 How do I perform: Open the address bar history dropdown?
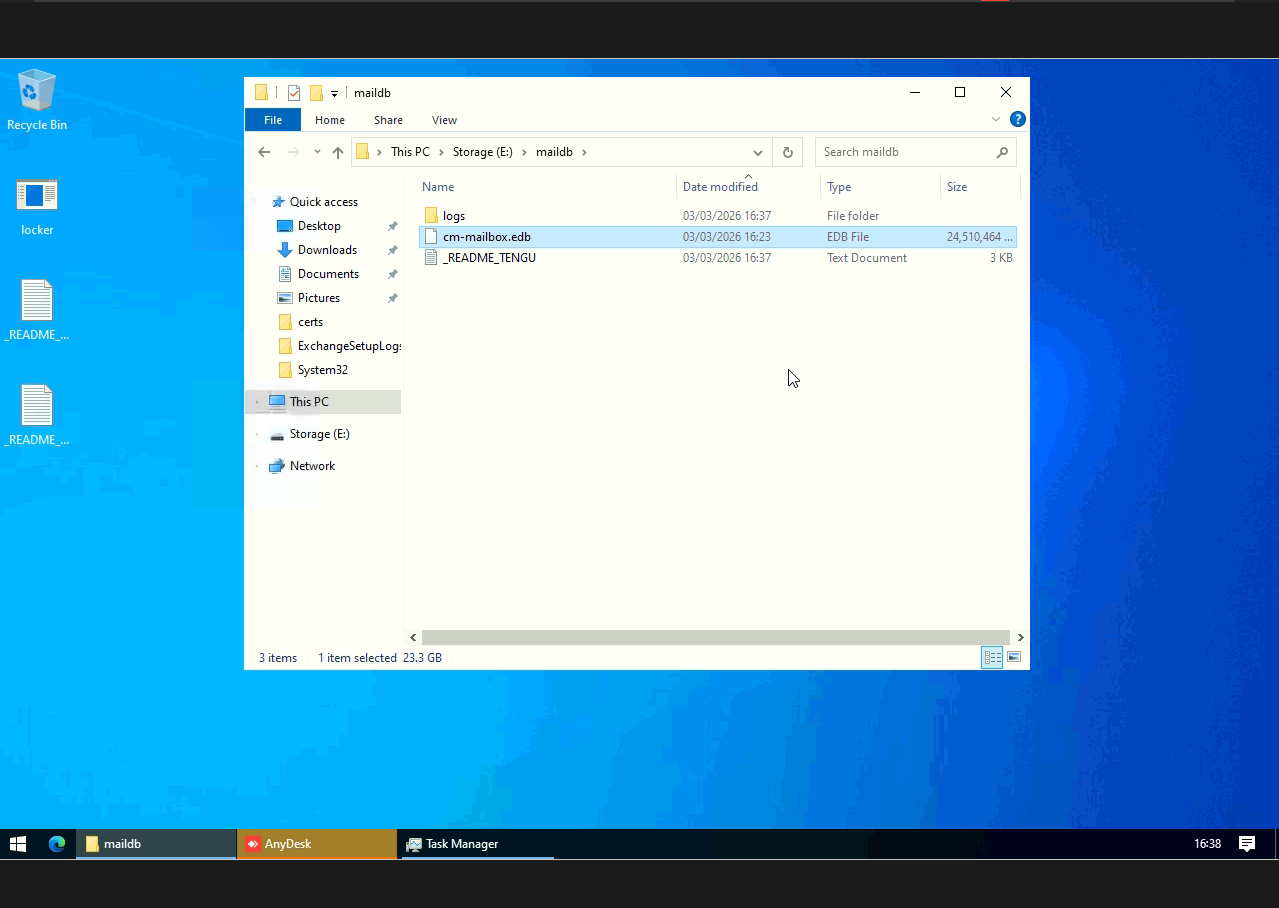pyautogui.click(x=758, y=152)
